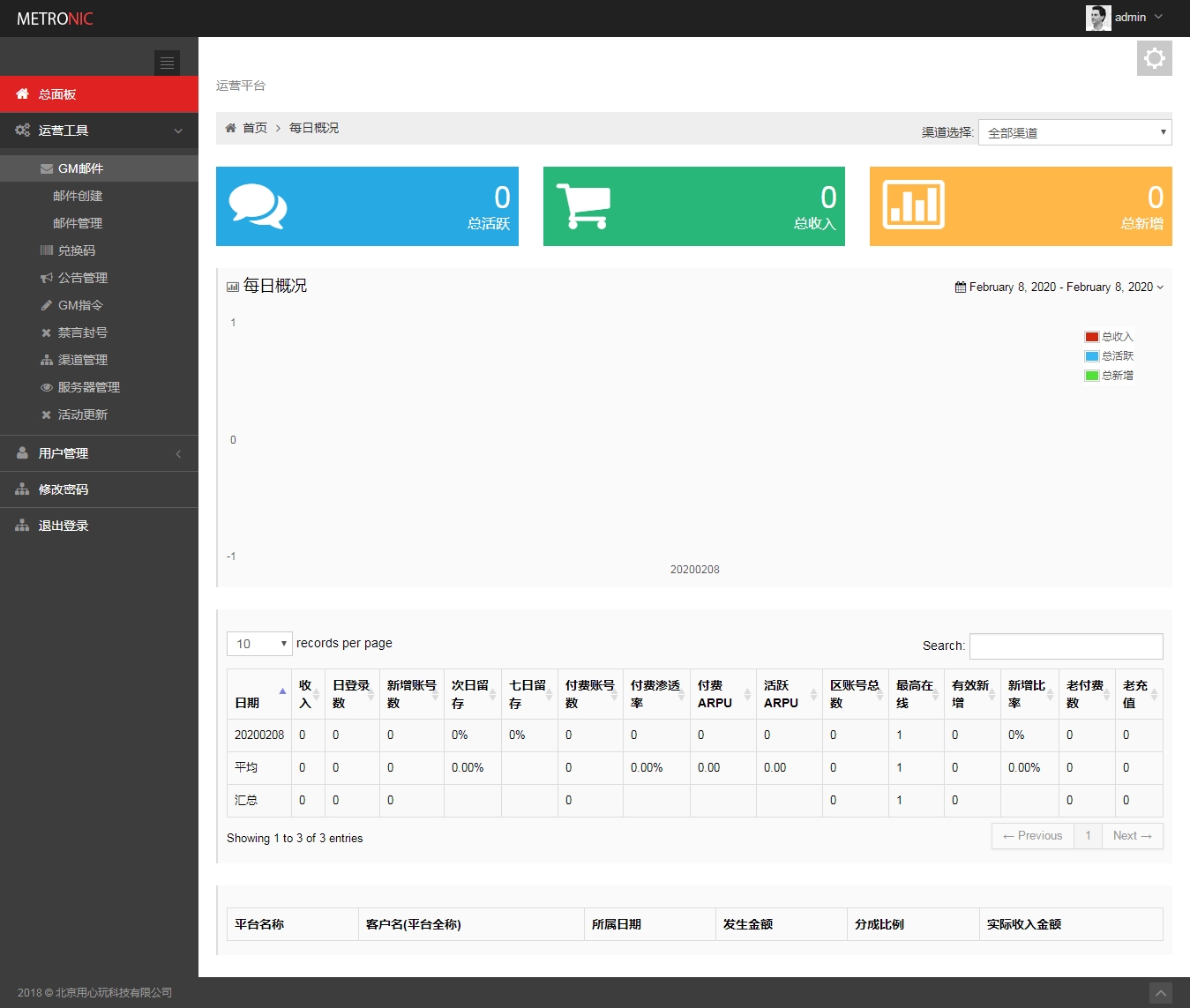Sort table by 最高在线 column
Viewport: 1190px width, 1008px height.
point(915,694)
